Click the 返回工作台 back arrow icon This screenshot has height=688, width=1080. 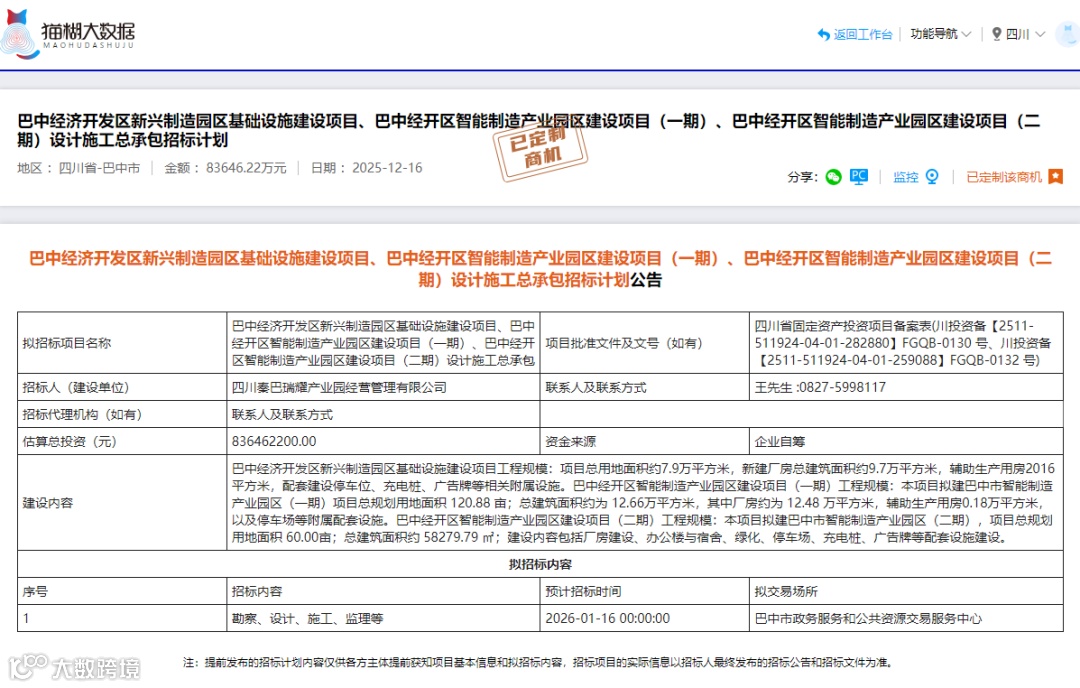pos(823,34)
